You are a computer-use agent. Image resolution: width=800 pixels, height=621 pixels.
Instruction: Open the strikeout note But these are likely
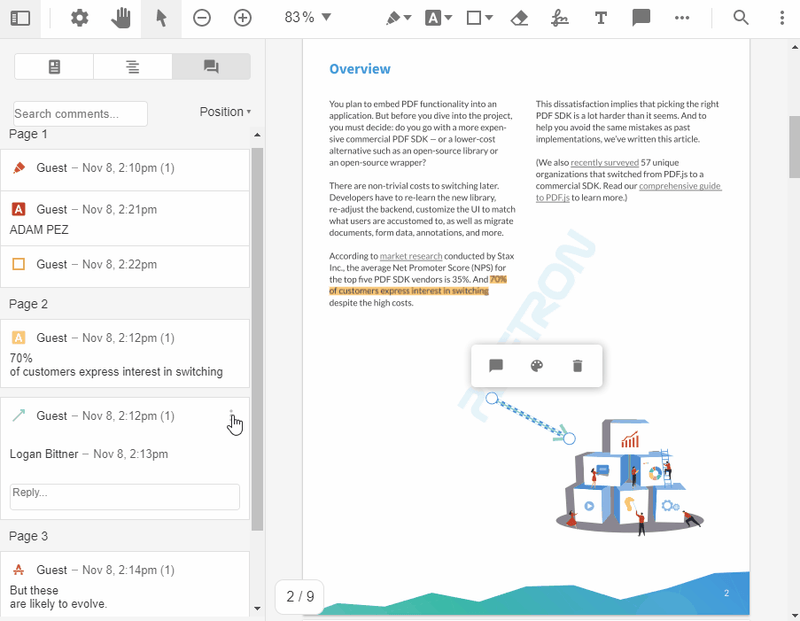[125, 586]
